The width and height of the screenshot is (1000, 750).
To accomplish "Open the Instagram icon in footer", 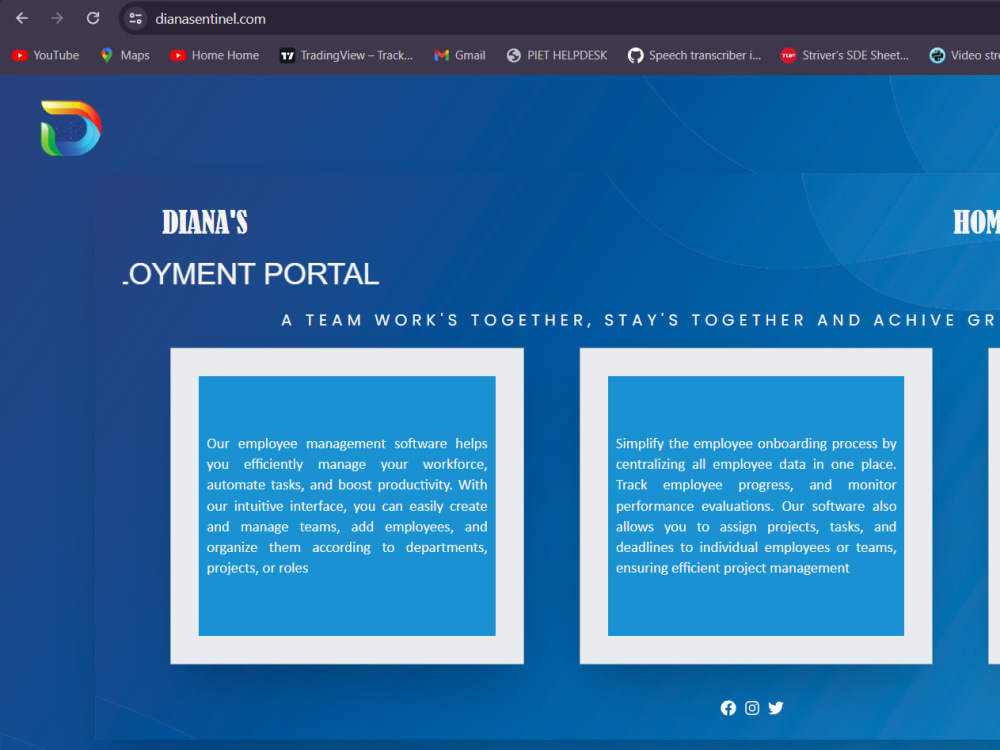I will 752,708.
